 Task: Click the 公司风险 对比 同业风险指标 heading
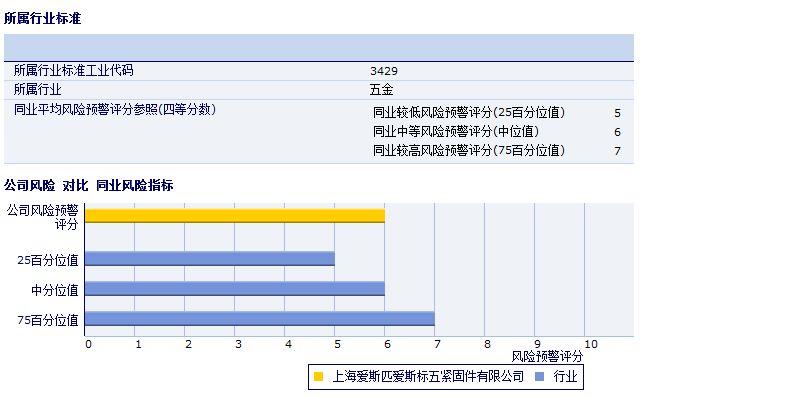89,186
